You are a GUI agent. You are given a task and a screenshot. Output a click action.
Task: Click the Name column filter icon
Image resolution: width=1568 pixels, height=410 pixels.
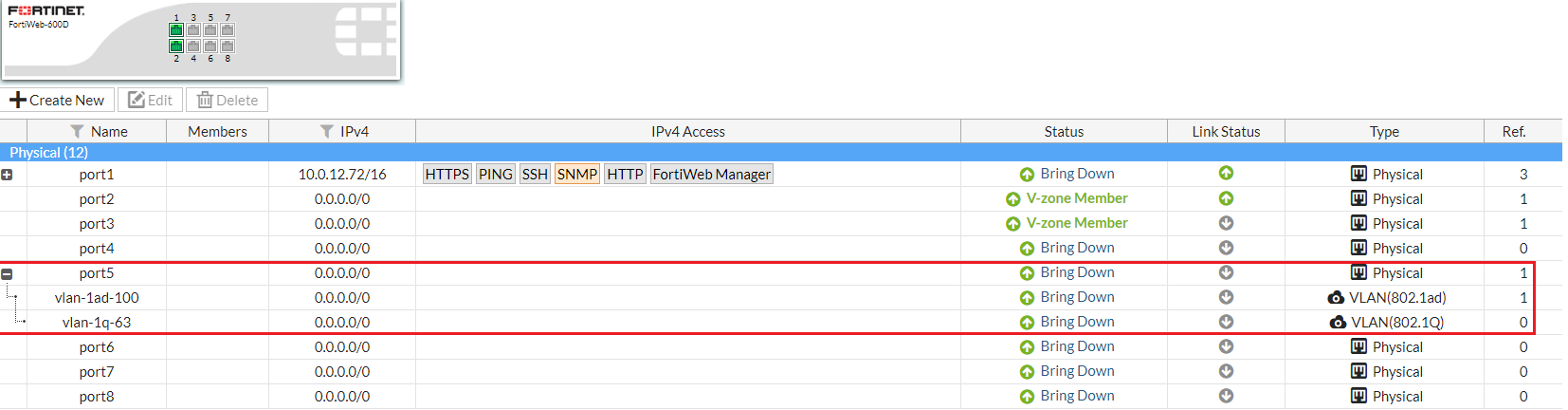click(x=77, y=132)
